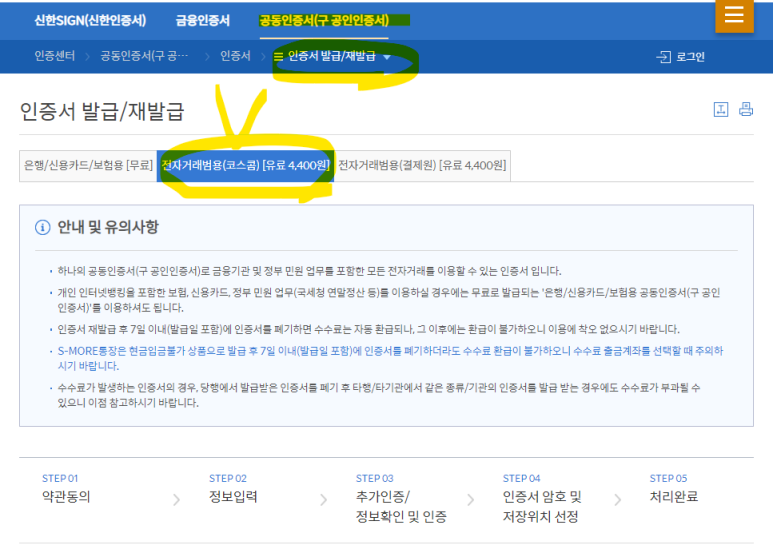Click the info icon beside 안내 및 유의사항
The height and width of the screenshot is (557, 773).
[42, 227]
